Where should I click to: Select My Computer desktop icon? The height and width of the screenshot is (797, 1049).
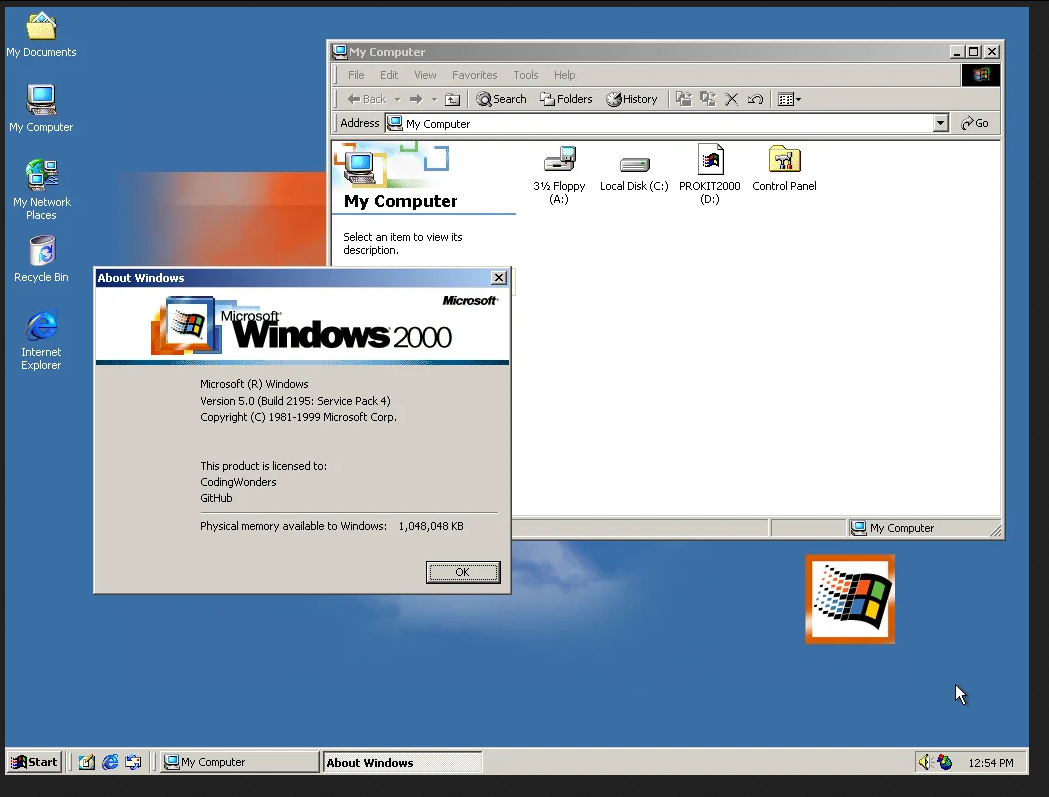click(41, 108)
